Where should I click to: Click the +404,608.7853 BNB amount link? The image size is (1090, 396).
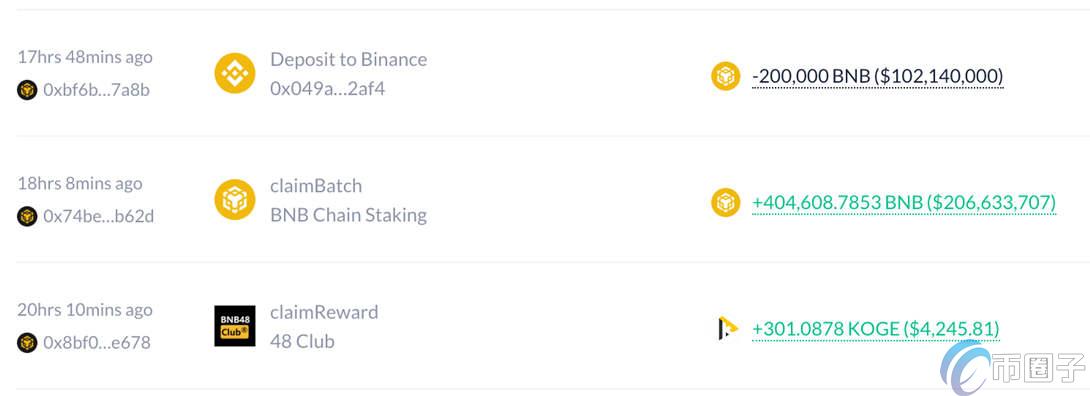pos(904,203)
